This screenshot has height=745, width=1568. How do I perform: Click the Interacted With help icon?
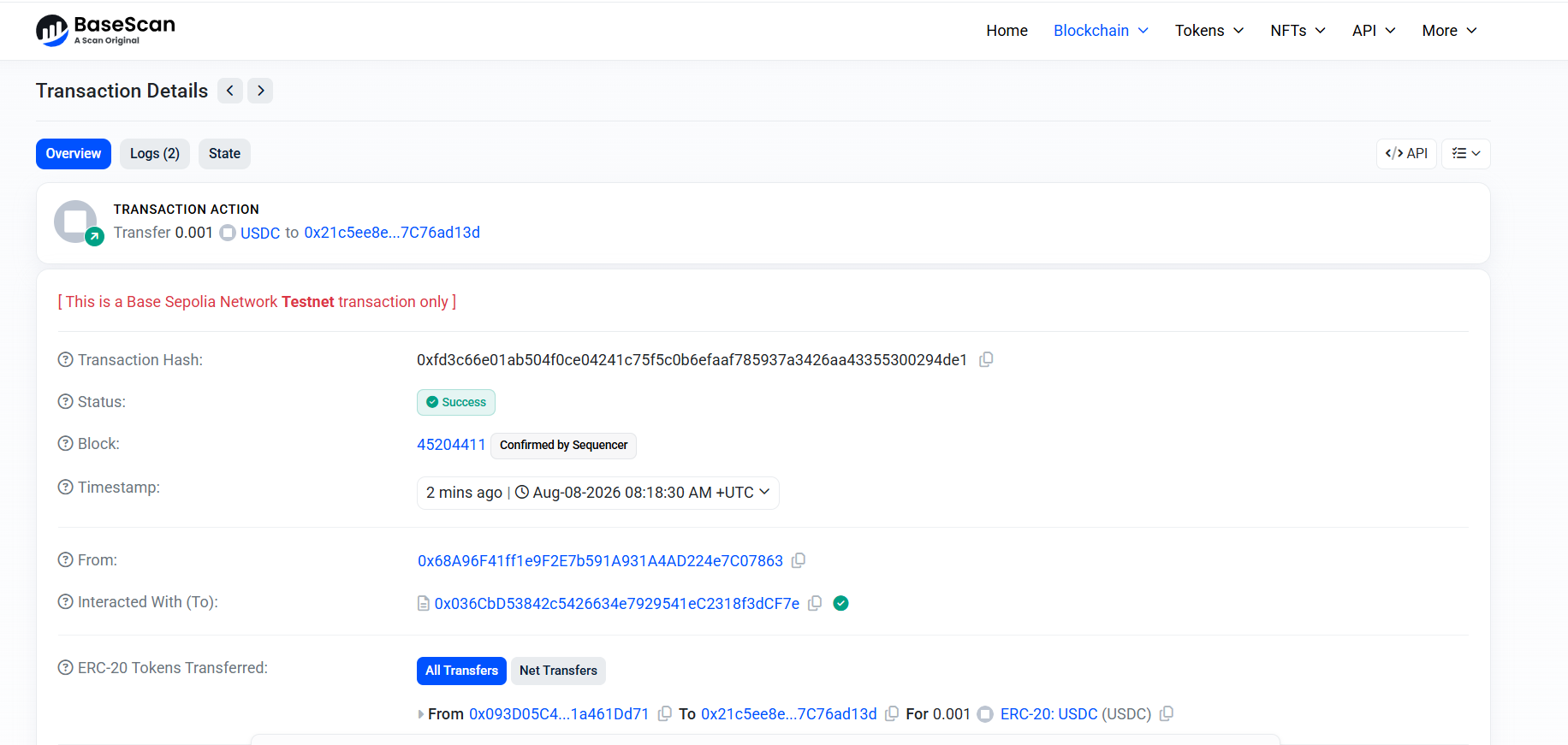click(65, 601)
